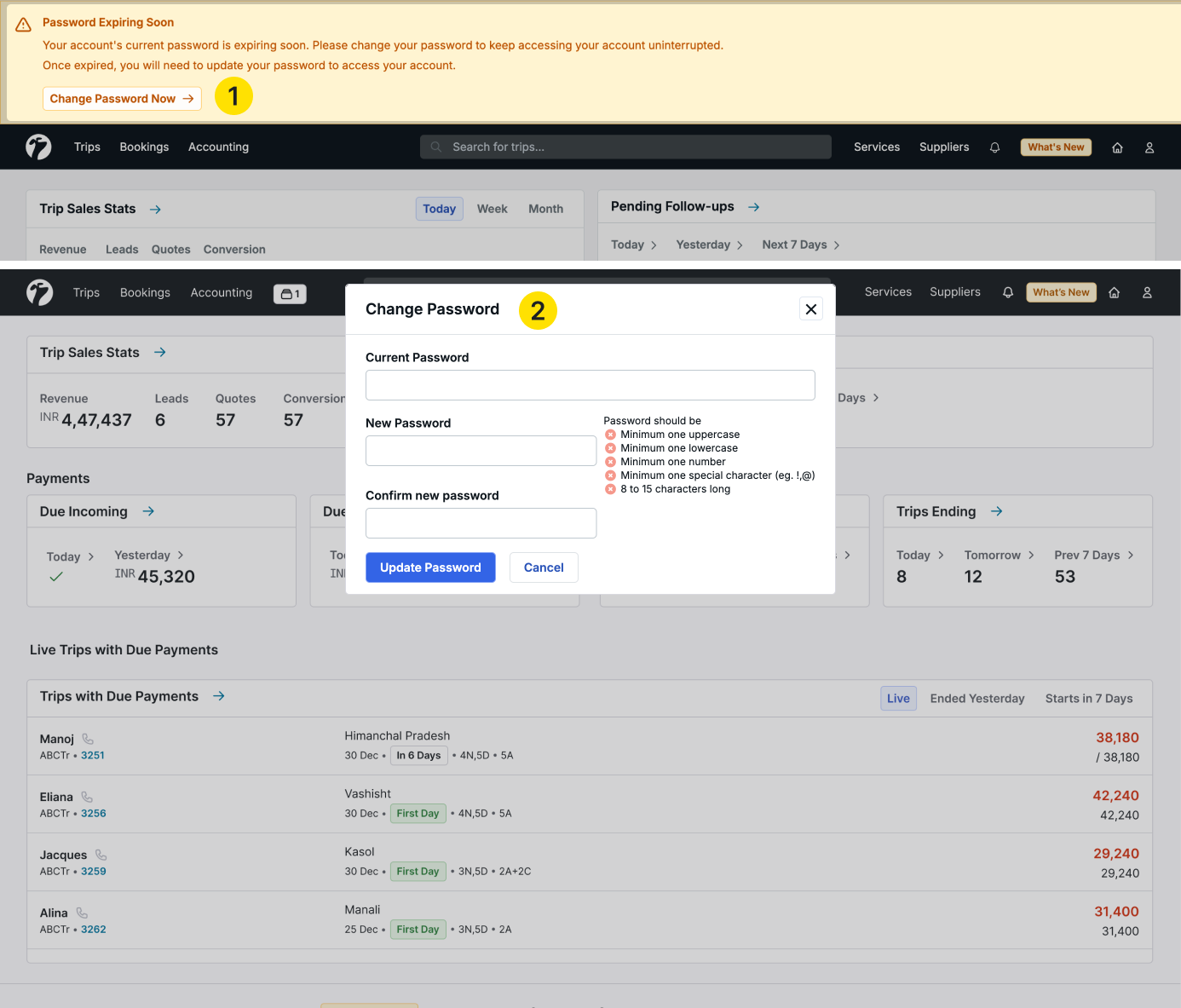Click the home icon in the search-field navbar
Viewport: 1181px width, 1008px height.
[1117, 147]
